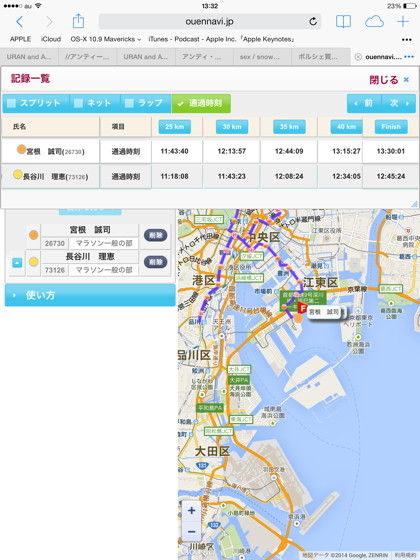Delete 長谷川 理恵 from runner list
Image resolution: width=420 pixels, height=560 pixels.
point(155,262)
